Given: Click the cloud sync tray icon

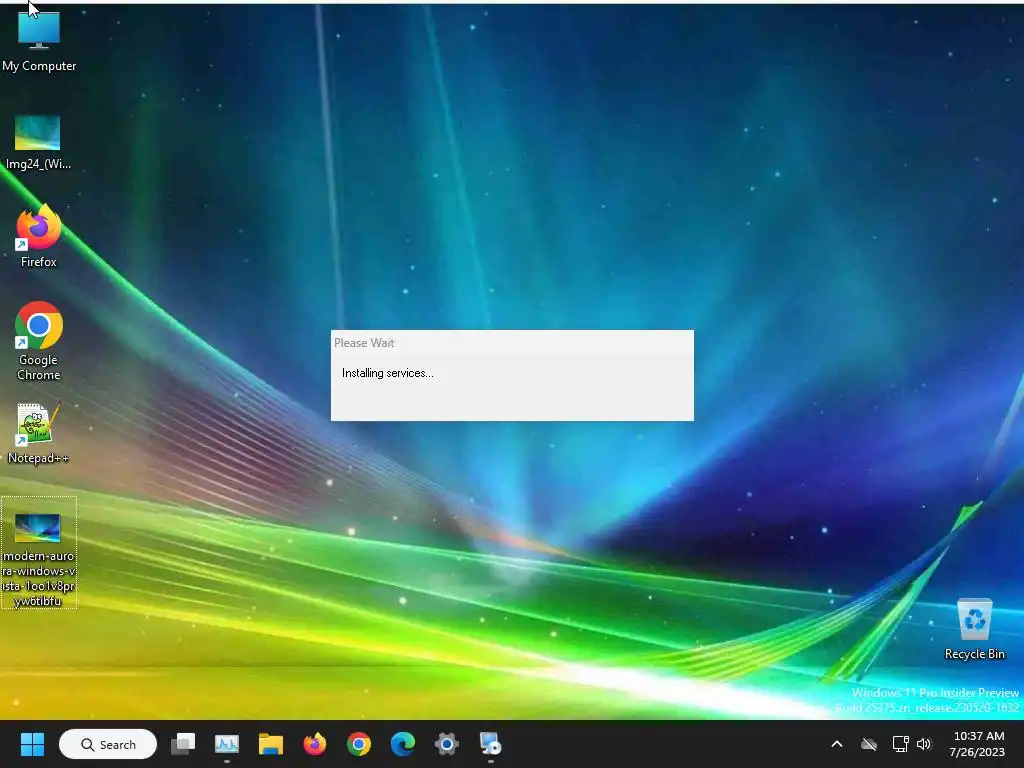Looking at the screenshot, I should 869,744.
